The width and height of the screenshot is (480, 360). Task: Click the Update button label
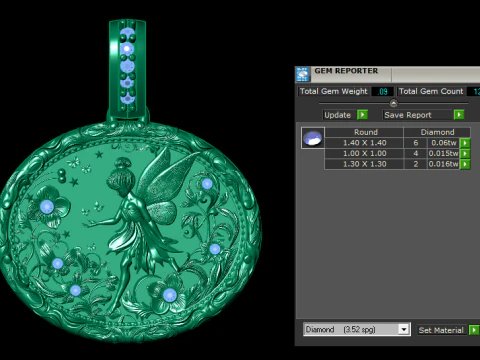click(x=337, y=115)
